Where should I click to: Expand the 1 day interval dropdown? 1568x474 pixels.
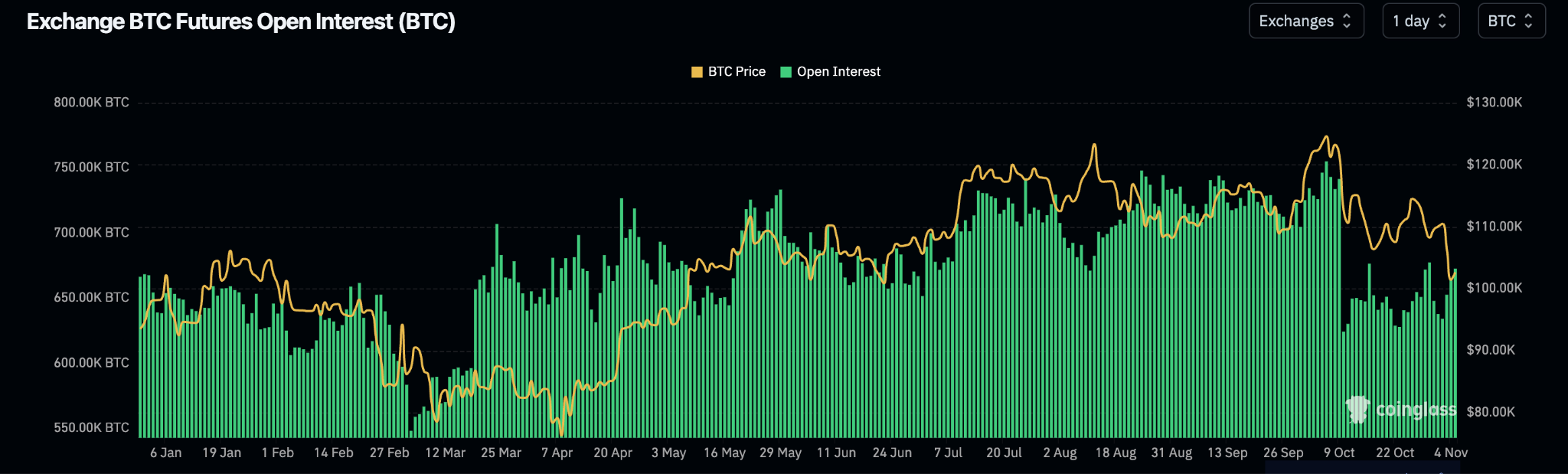1419,21
